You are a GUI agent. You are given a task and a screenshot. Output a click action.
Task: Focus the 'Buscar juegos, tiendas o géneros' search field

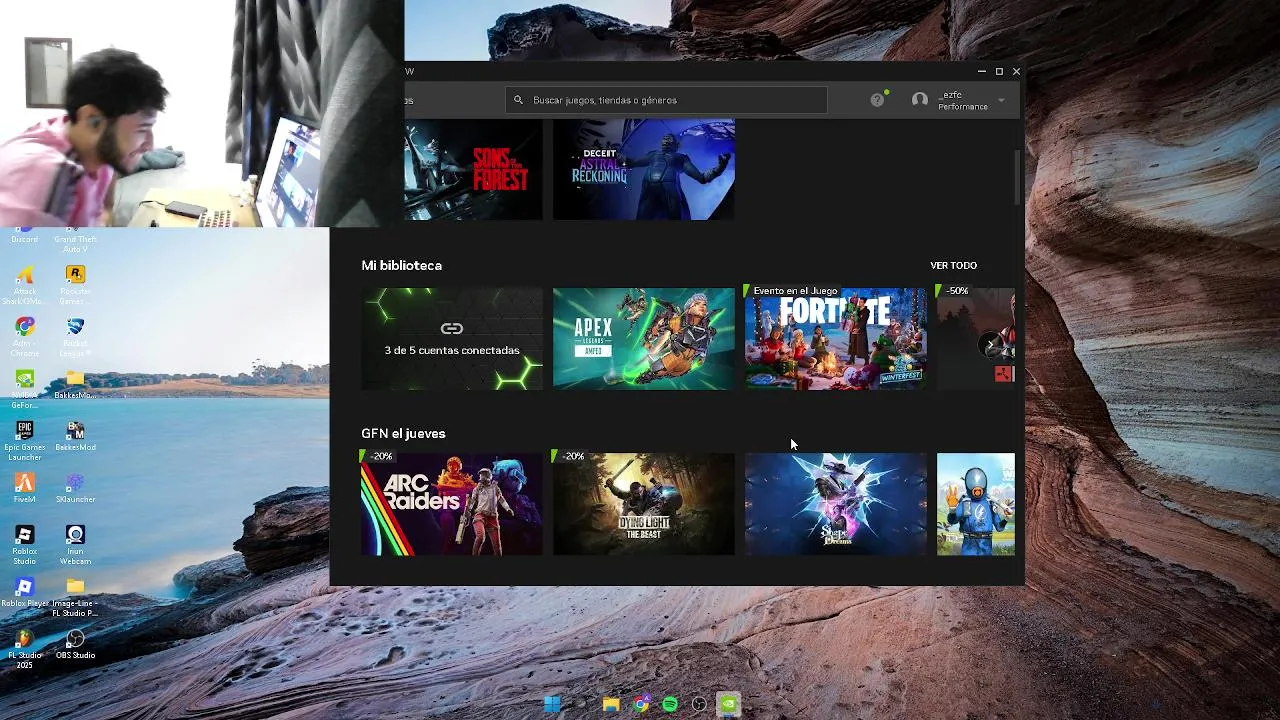(667, 100)
